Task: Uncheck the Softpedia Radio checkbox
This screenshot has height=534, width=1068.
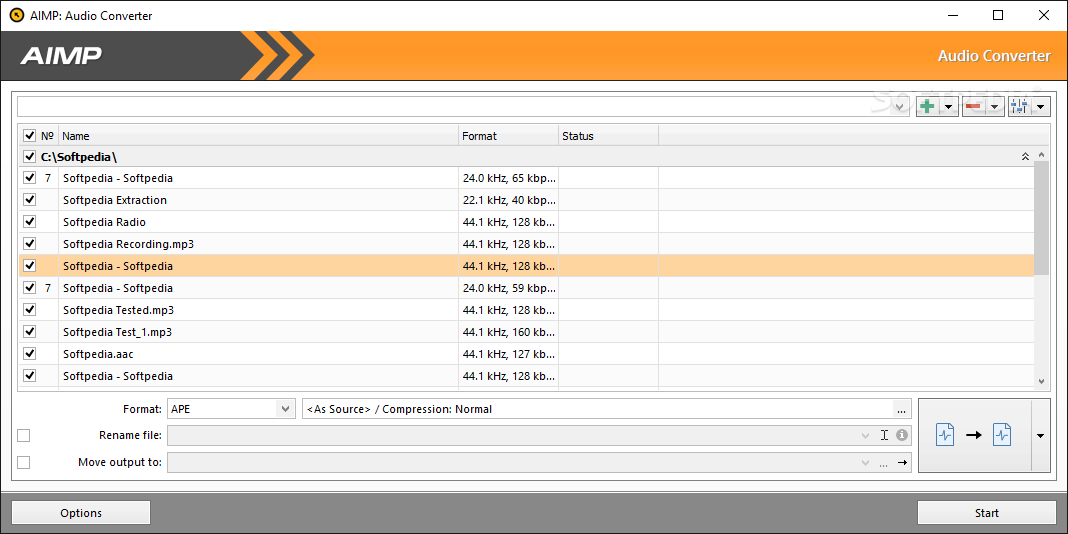Action: [29, 221]
